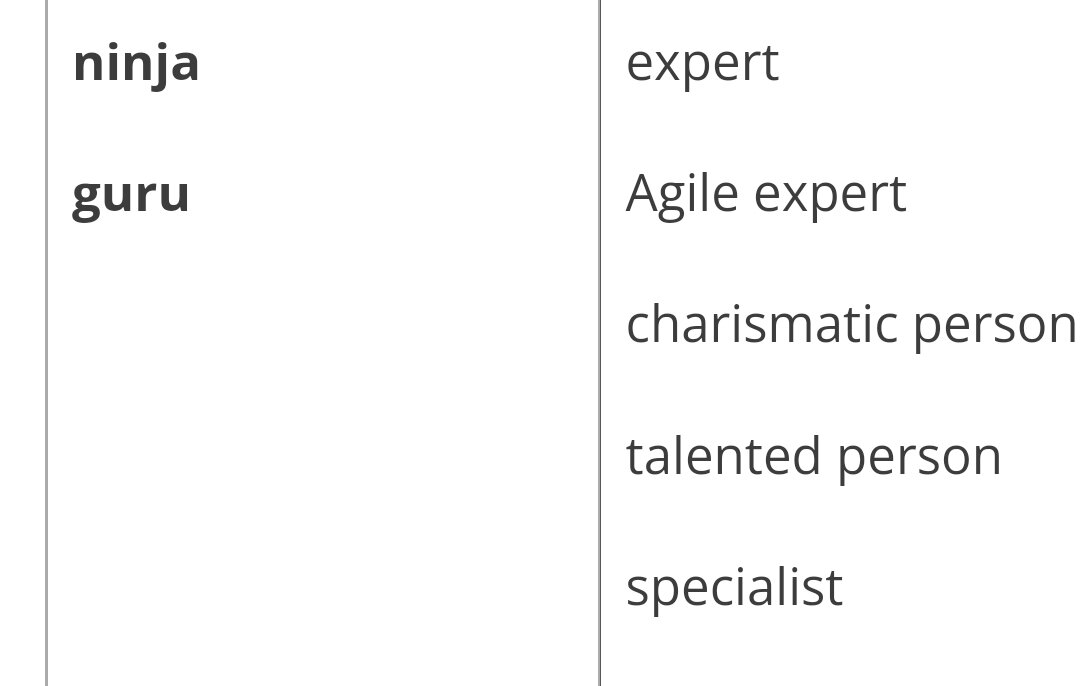This screenshot has width=1080, height=686.
Task: Click the word "talented"
Action: (723, 456)
